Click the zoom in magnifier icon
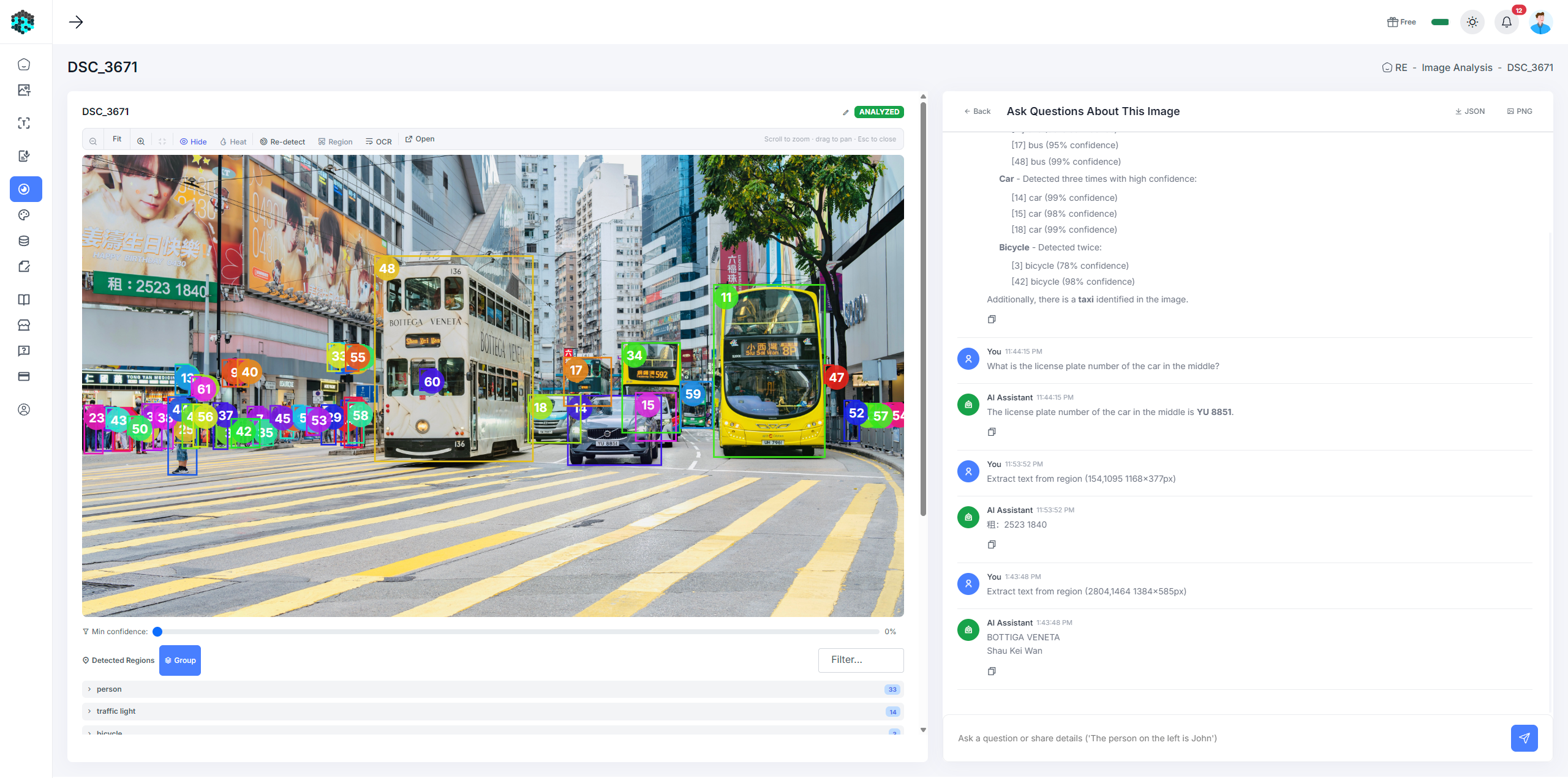 pyautogui.click(x=141, y=141)
